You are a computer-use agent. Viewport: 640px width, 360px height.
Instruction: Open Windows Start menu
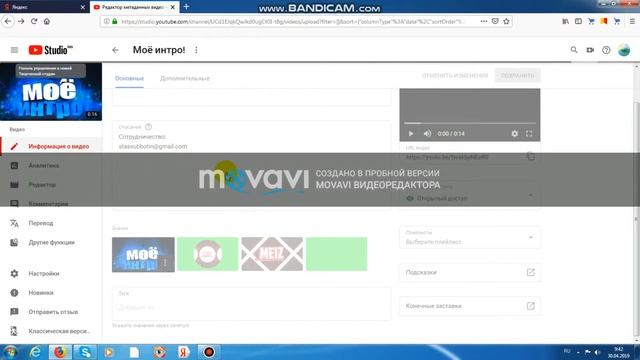[10, 352]
